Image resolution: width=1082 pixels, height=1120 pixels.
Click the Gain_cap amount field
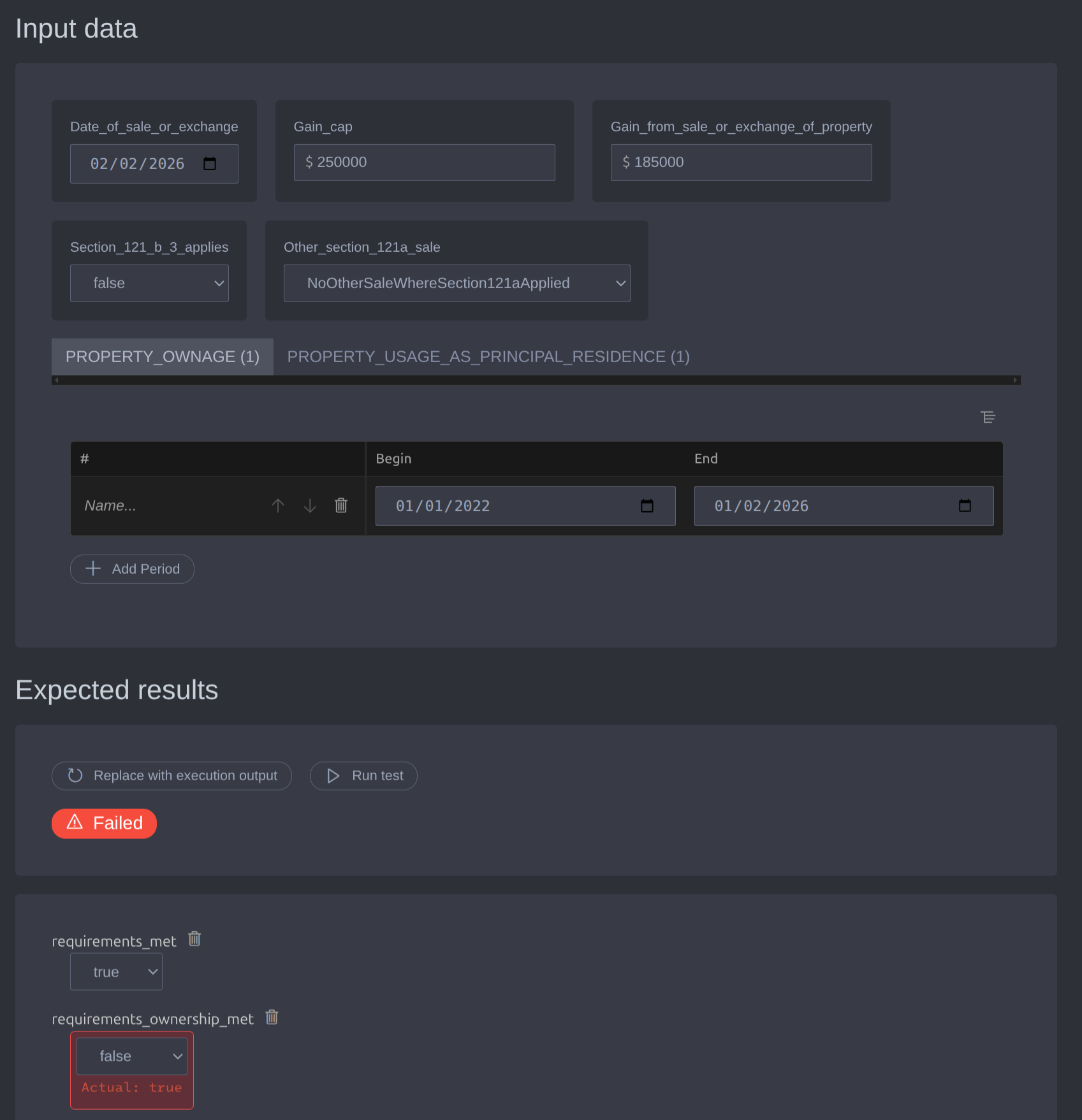[424, 163]
